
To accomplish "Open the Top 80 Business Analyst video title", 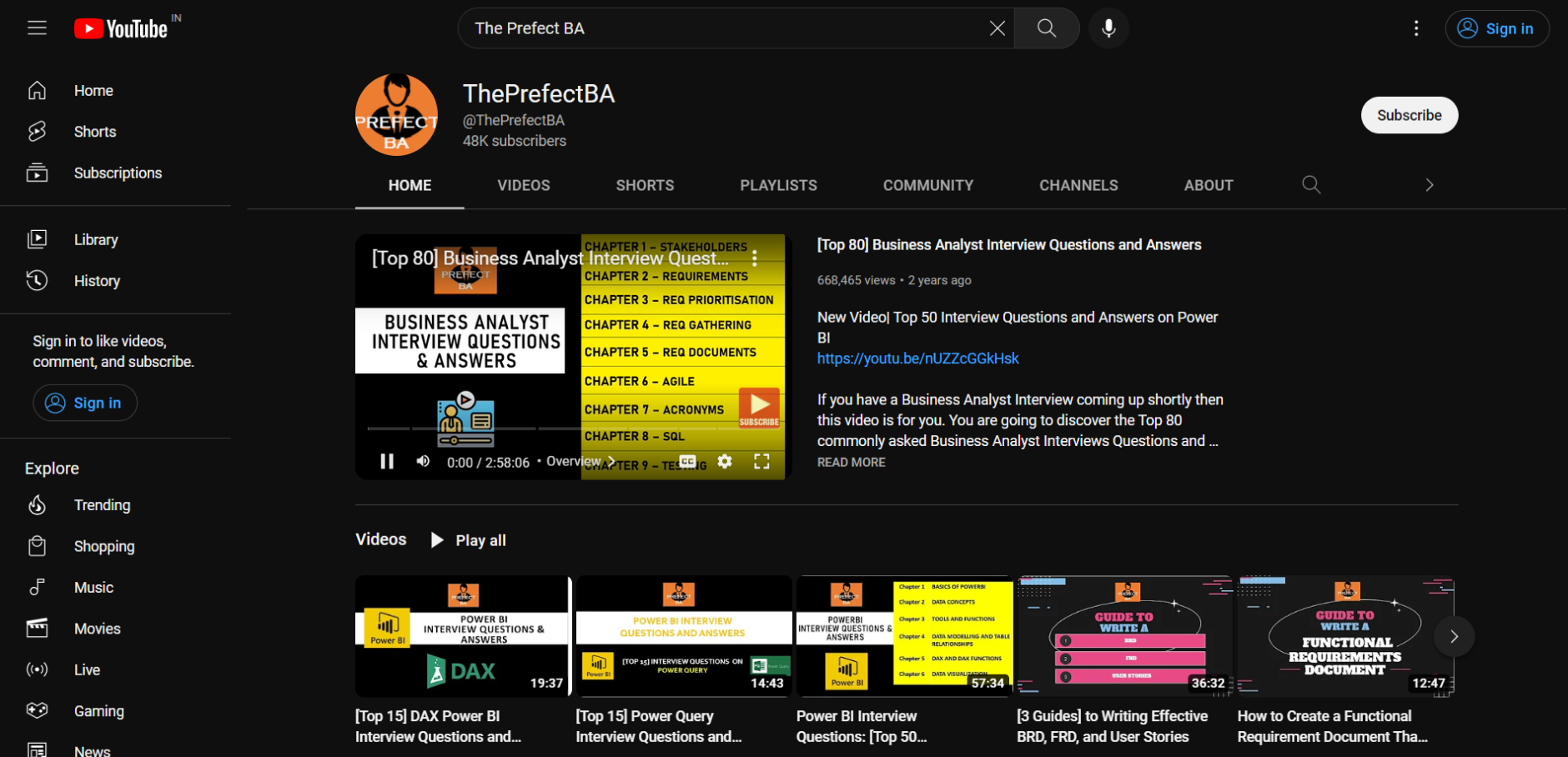I will (1009, 245).
